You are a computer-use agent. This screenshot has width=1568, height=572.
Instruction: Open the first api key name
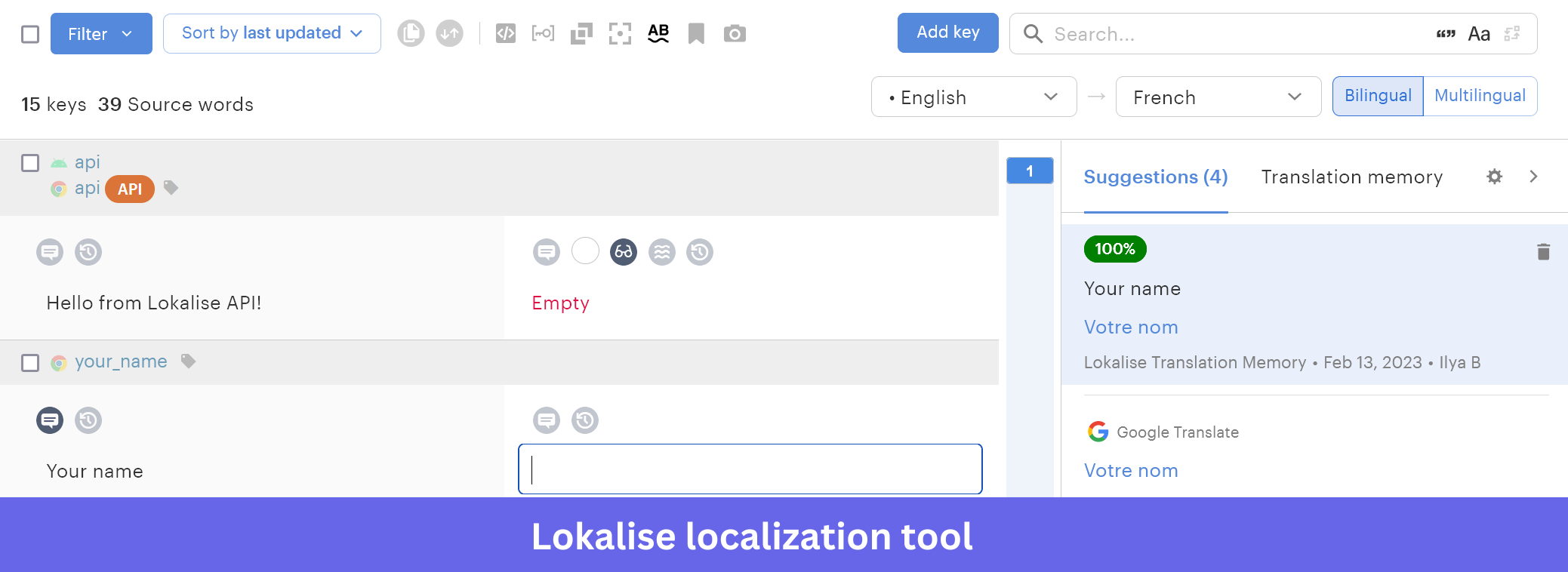point(88,162)
